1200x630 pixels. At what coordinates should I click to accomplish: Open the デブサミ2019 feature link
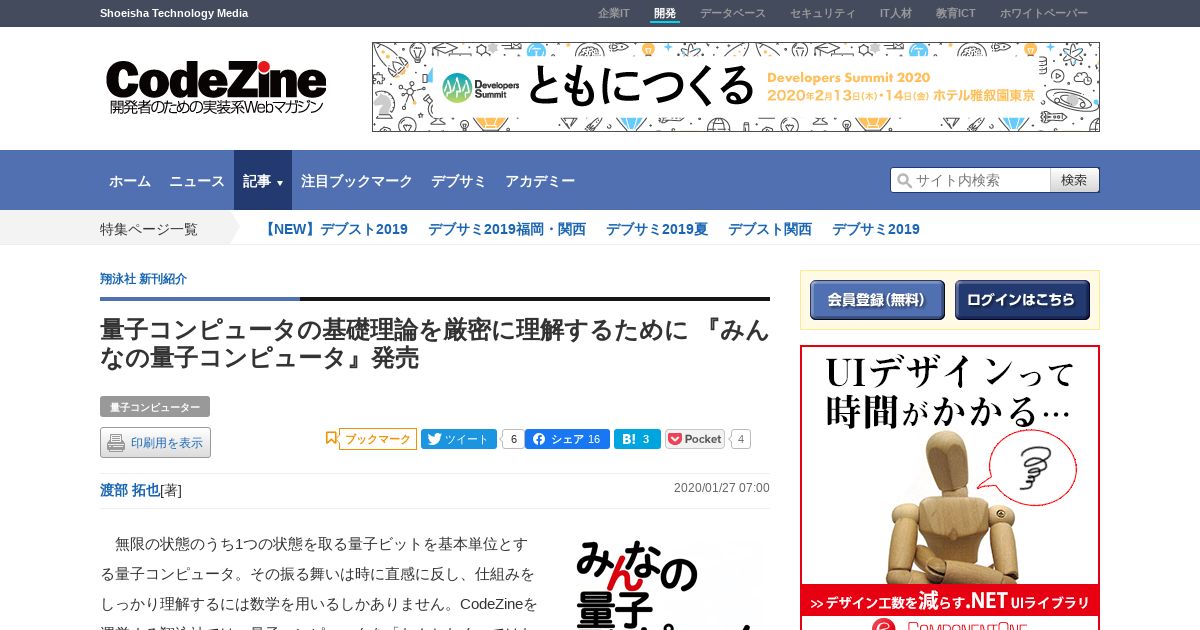point(876,229)
